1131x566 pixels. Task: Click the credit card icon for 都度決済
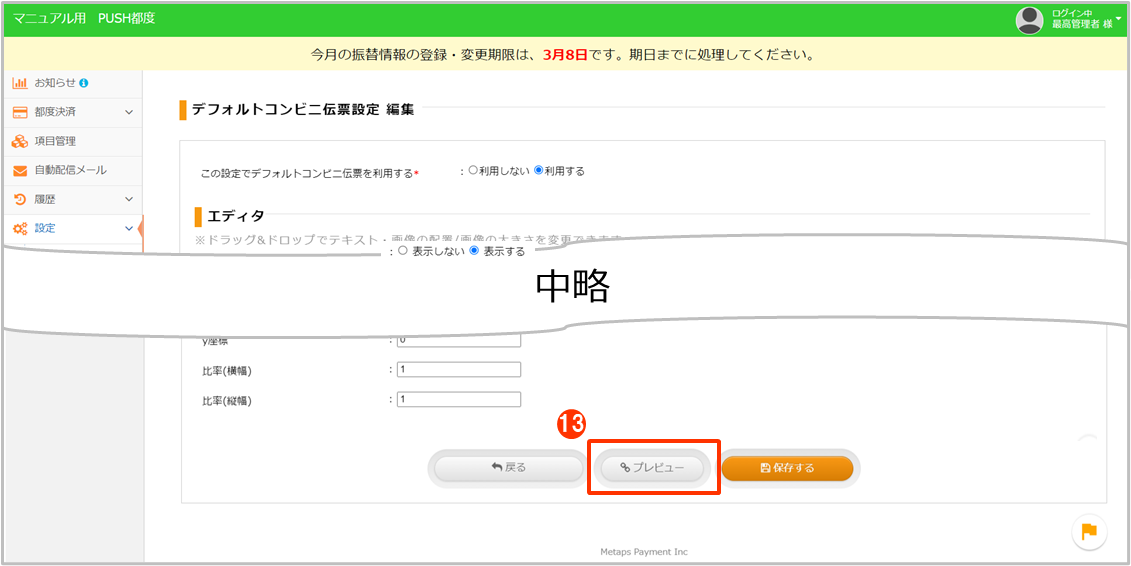click(x=20, y=112)
